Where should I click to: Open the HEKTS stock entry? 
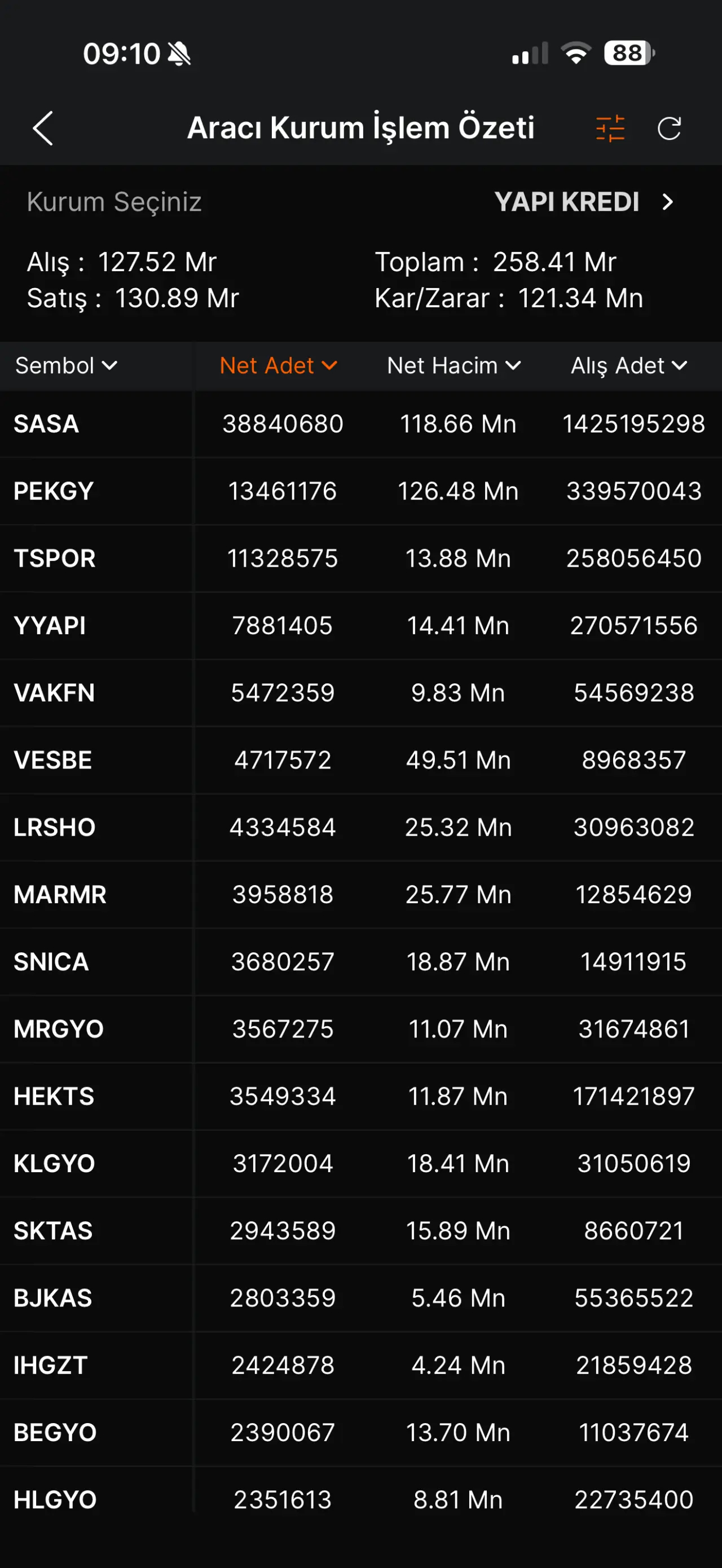[x=54, y=1096]
